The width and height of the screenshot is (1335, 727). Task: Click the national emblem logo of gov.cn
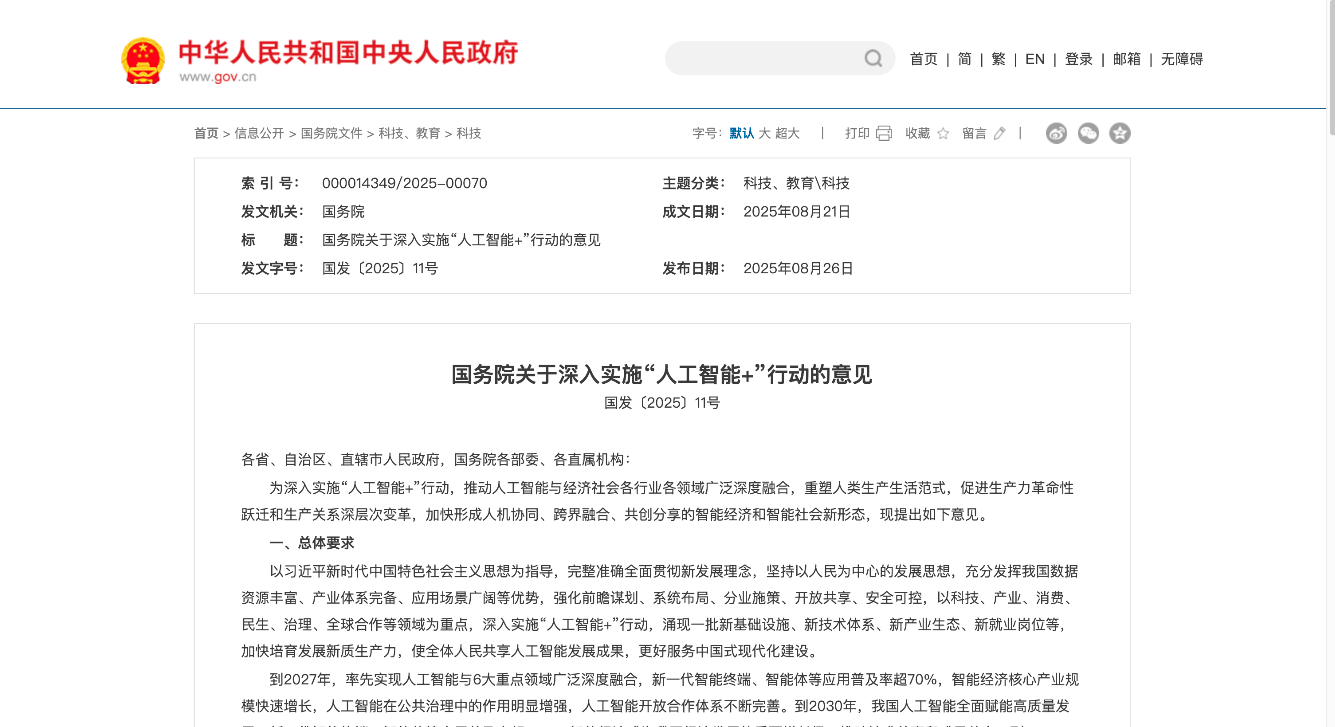click(x=140, y=60)
